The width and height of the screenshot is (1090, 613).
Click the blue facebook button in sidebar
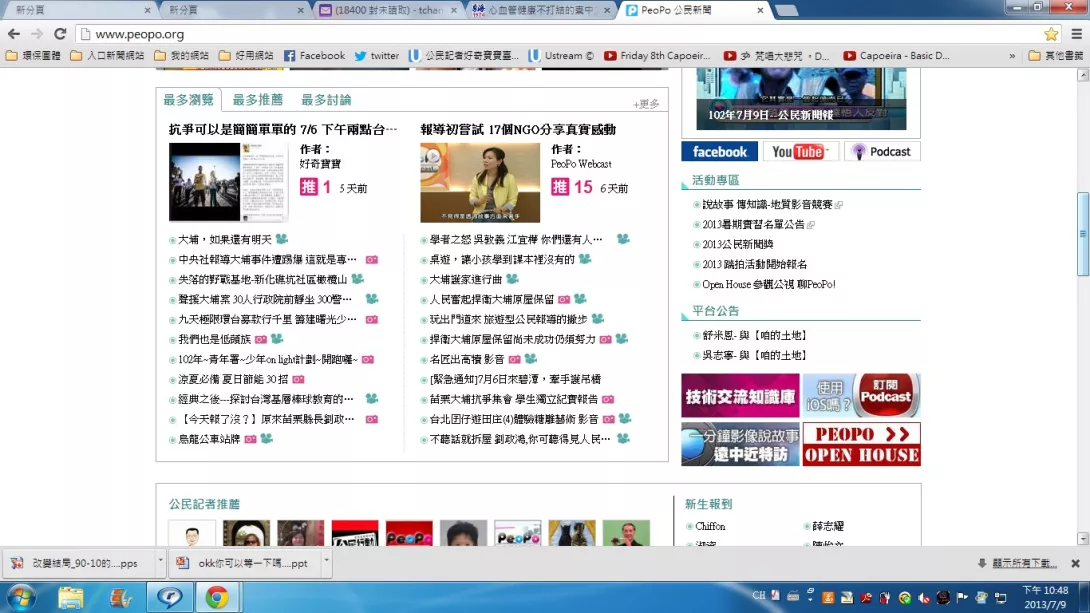point(719,152)
